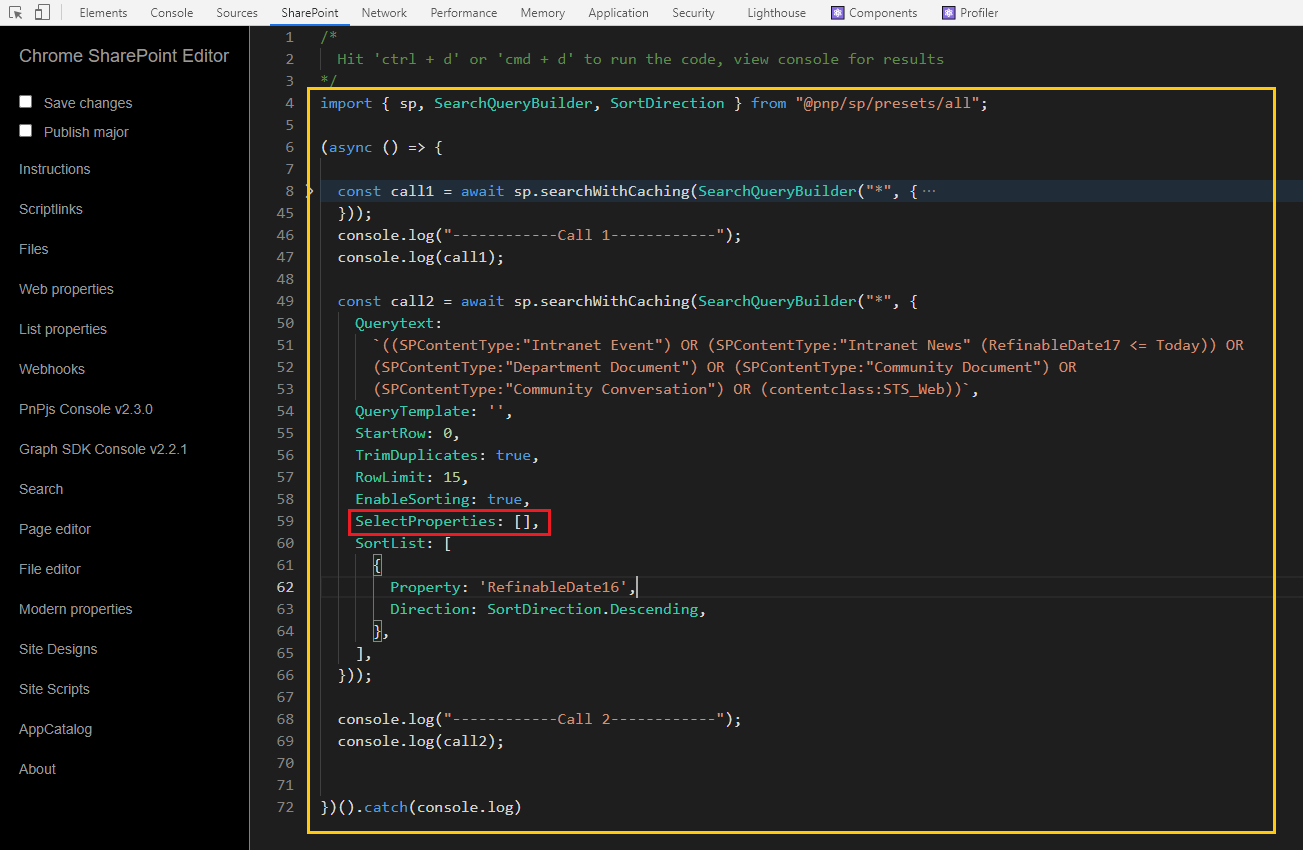This screenshot has width=1303, height=850.
Task: Select Scriptlinks in the sidebar
Action: [x=51, y=209]
